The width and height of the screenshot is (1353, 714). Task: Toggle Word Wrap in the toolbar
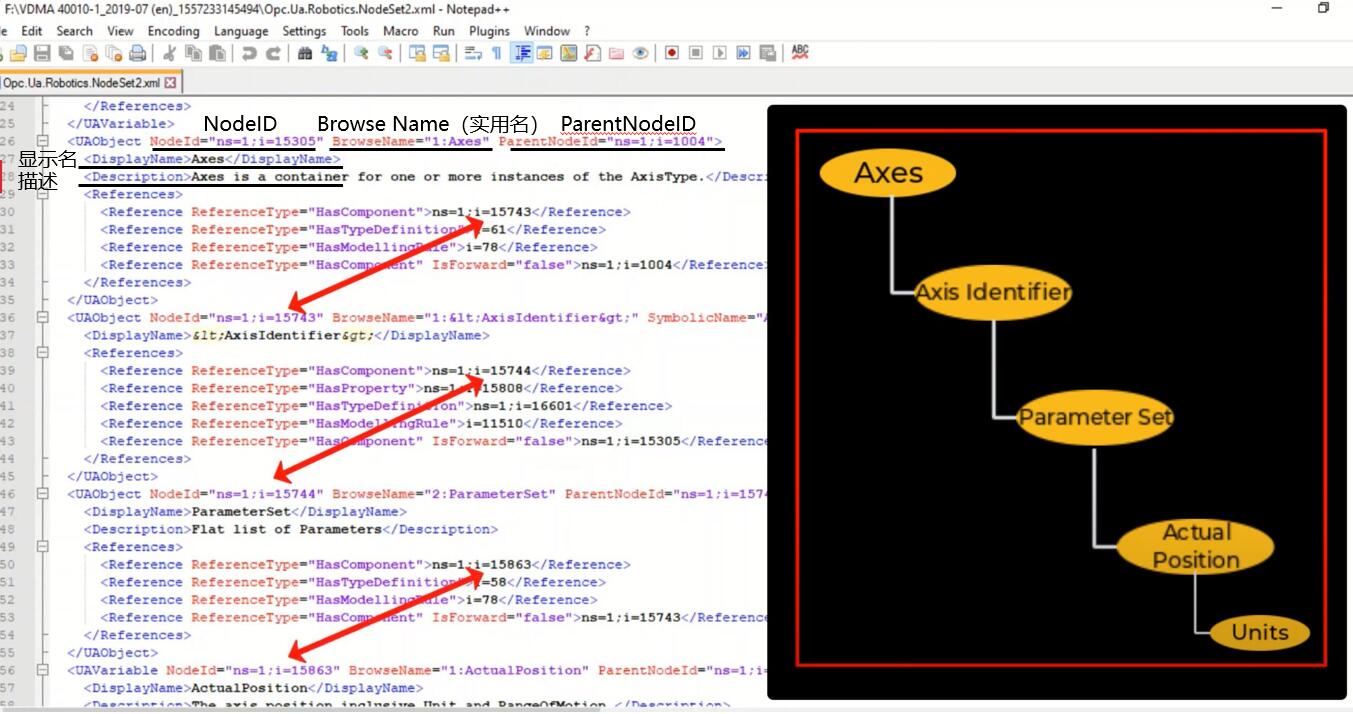click(473, 53)
